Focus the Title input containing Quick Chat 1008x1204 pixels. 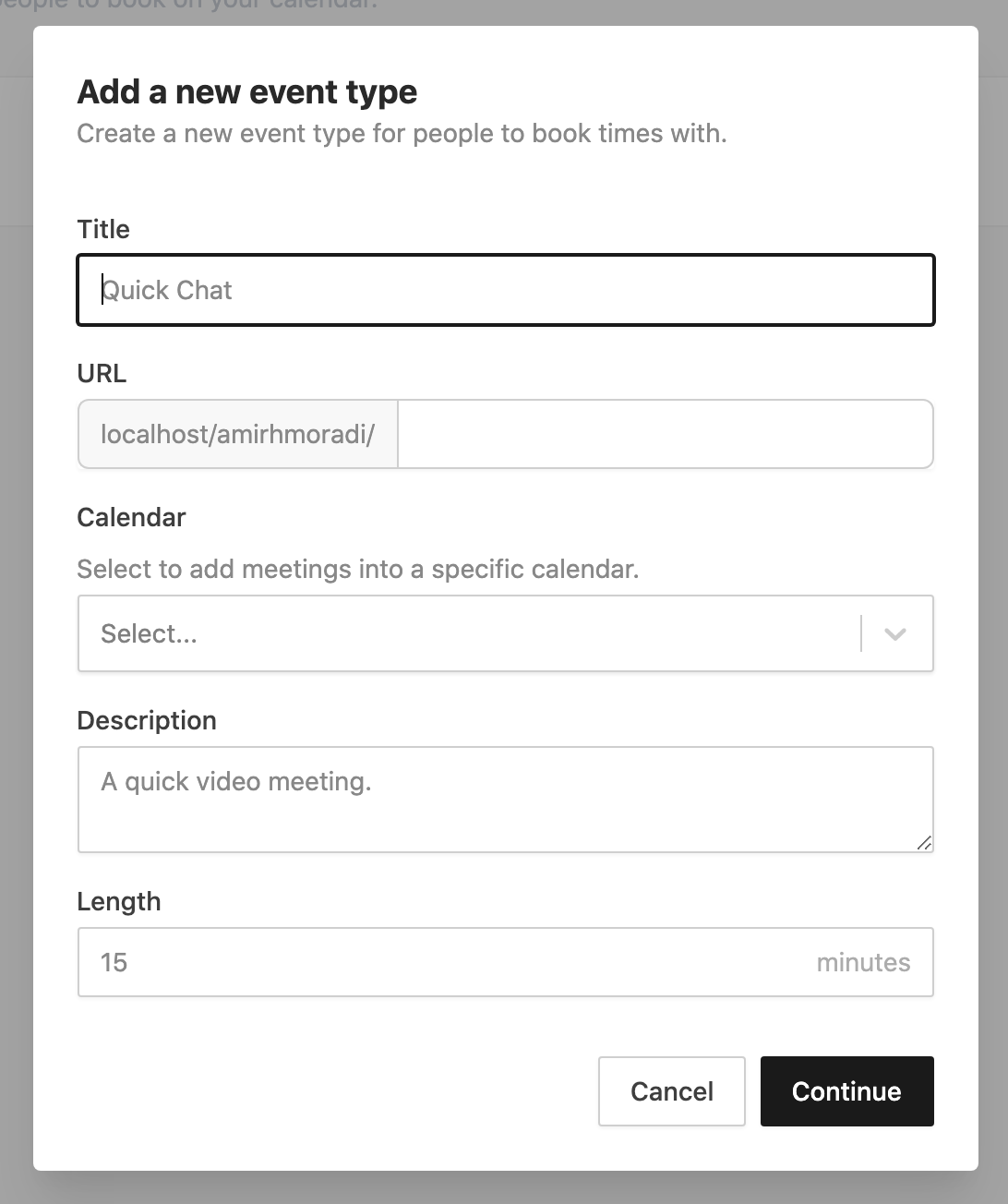[506, 290]
